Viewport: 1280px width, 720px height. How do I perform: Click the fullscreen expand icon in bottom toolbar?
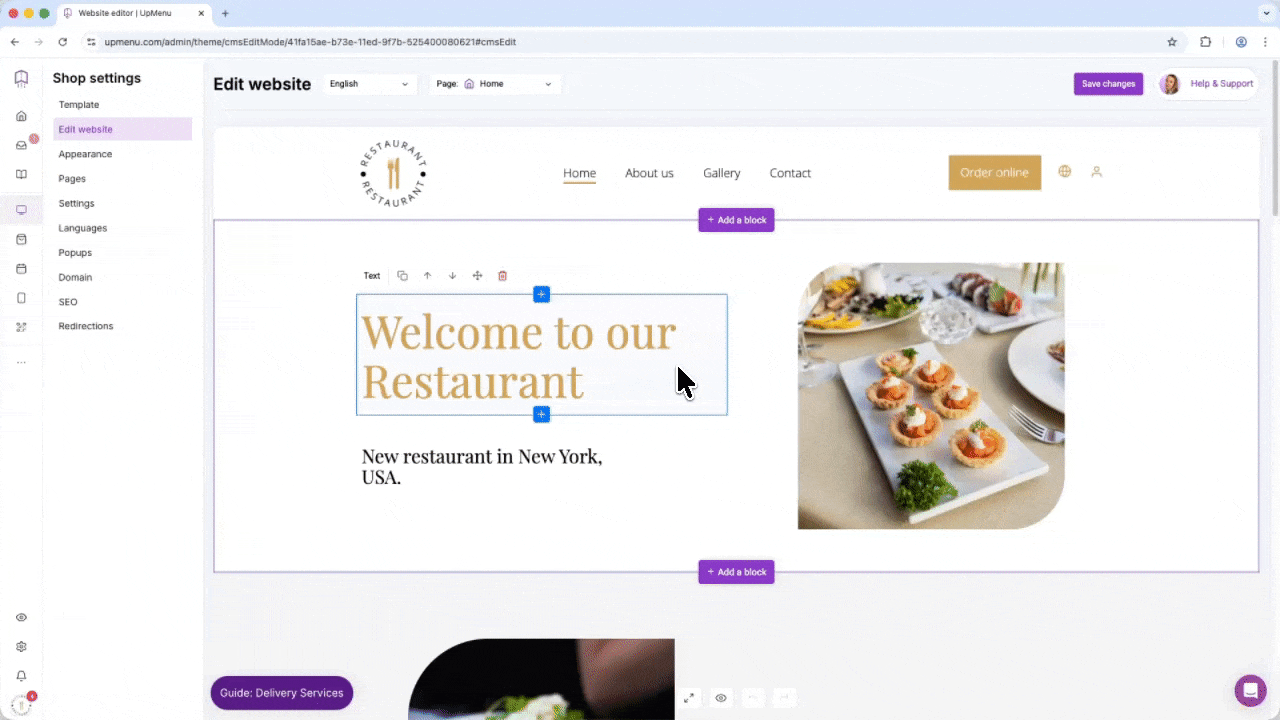pyautogui.click(x=689, y=698)
